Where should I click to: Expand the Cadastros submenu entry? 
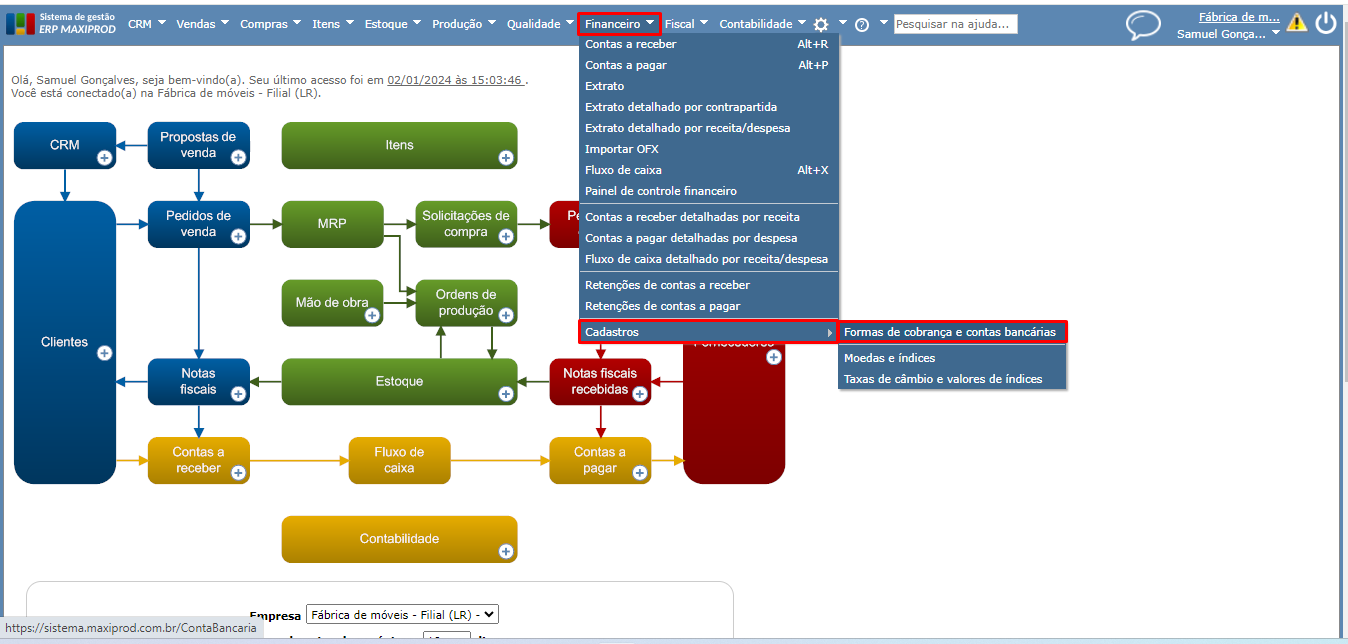click(709, 332)
